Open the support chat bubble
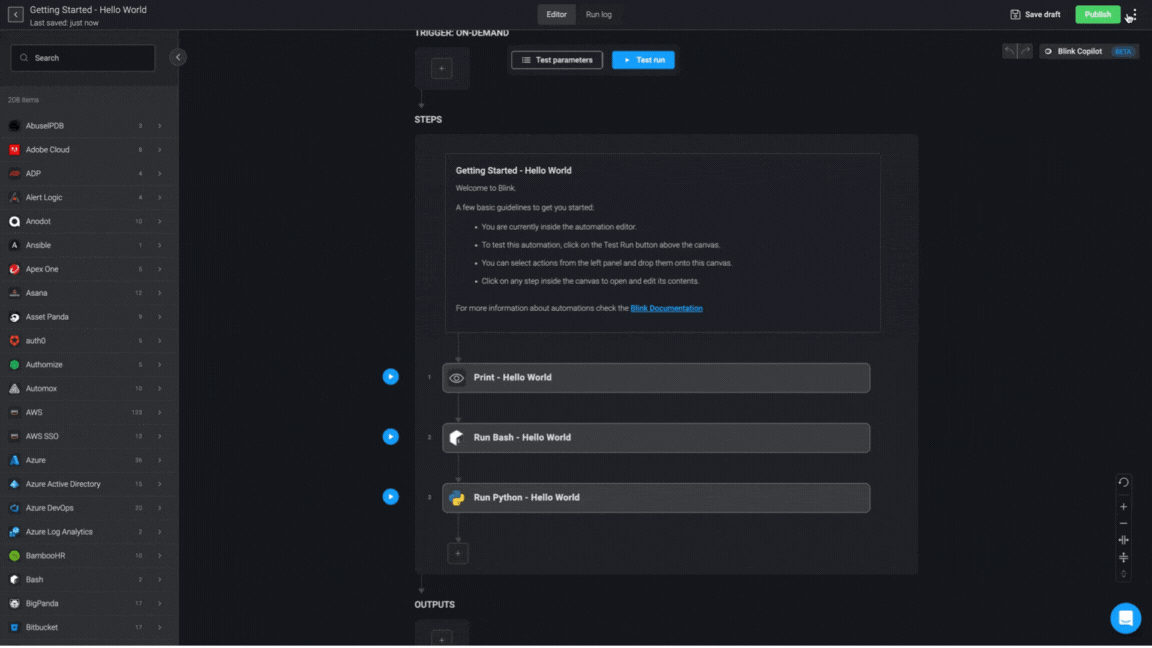 coord(1126,618)
